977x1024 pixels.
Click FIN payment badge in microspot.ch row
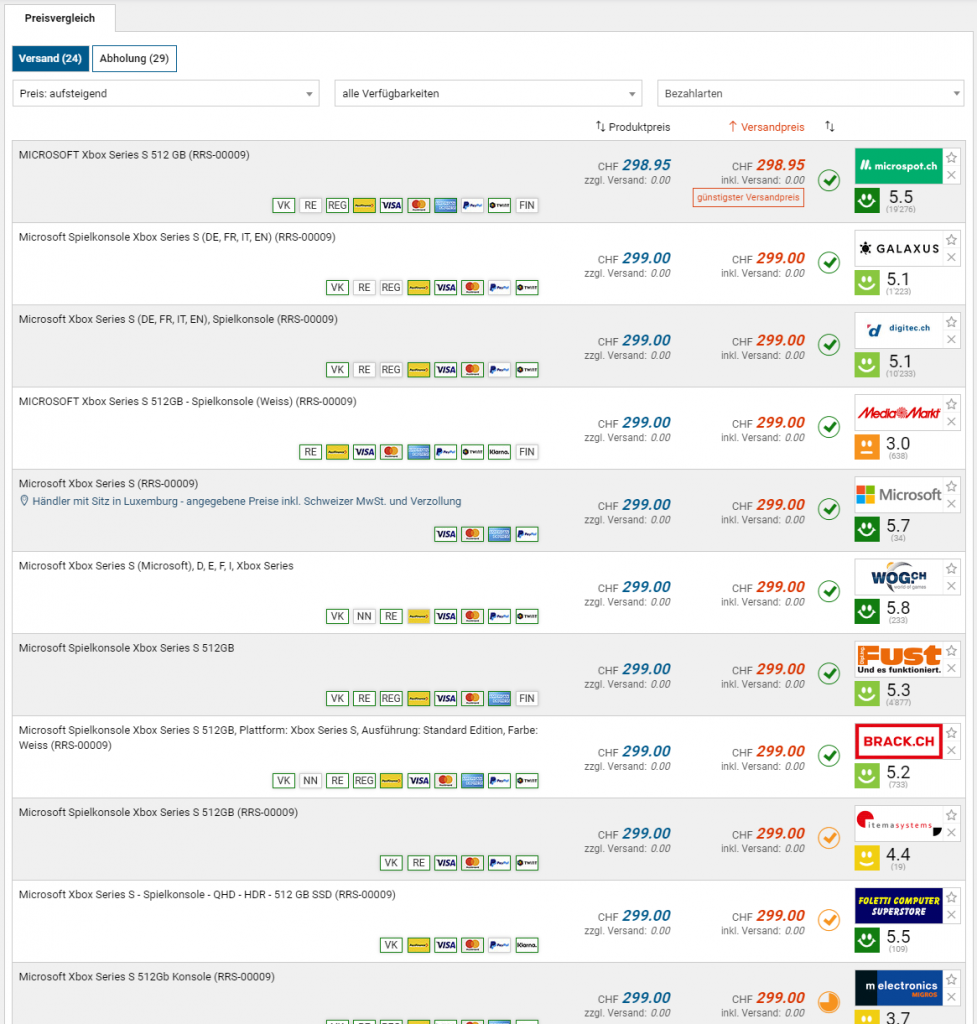(526, 205)
